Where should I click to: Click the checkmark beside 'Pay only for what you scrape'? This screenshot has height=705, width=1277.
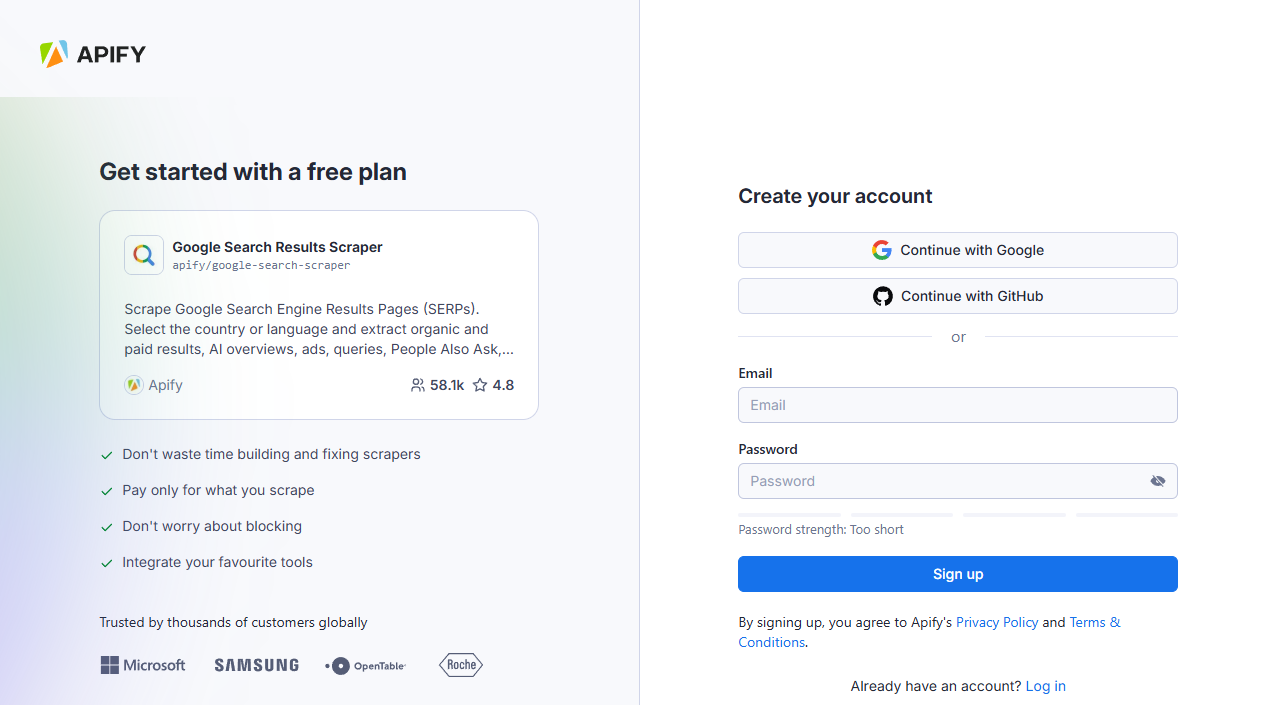pos(106,491)
